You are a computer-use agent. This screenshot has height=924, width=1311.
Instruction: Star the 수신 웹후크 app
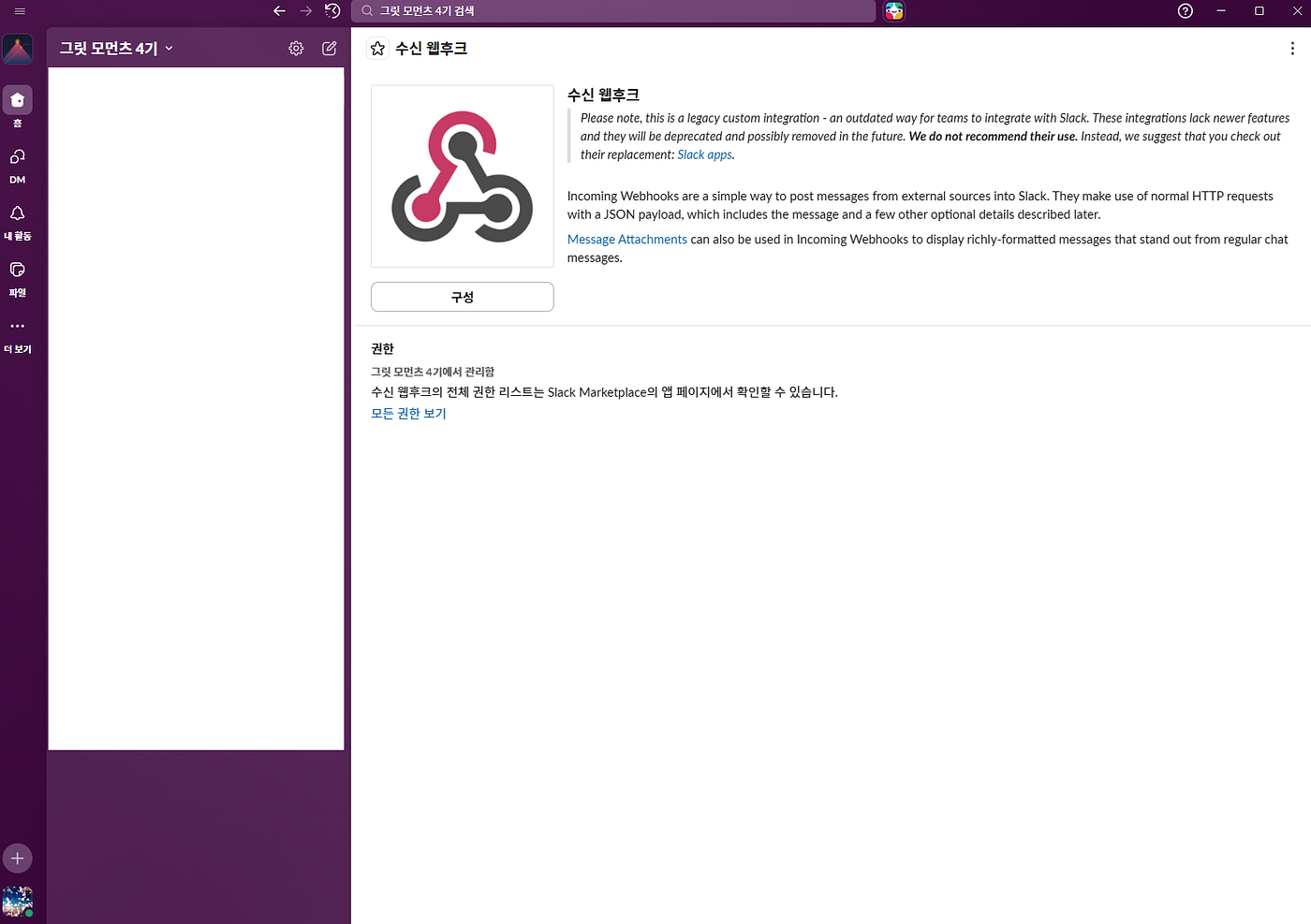[x=377, y=48]
